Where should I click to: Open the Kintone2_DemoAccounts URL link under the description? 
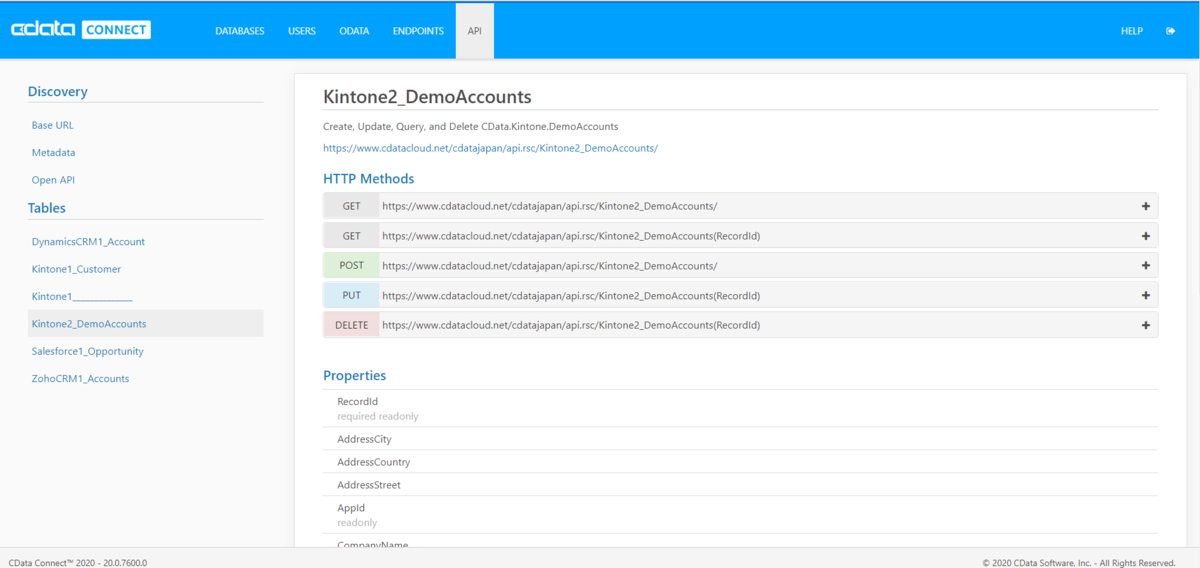[x=490, y=148]
